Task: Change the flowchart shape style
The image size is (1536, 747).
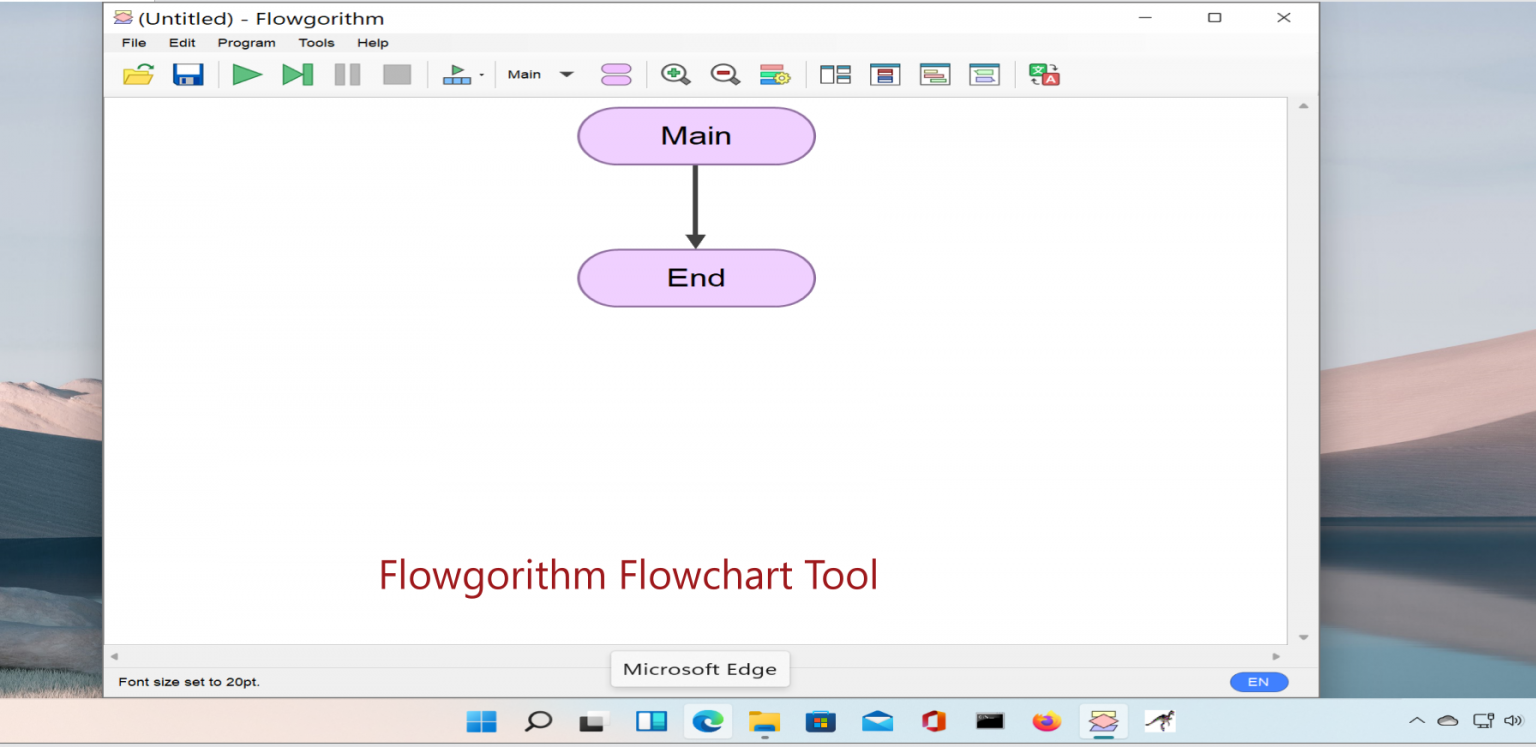Action: [x=616, y=73]
